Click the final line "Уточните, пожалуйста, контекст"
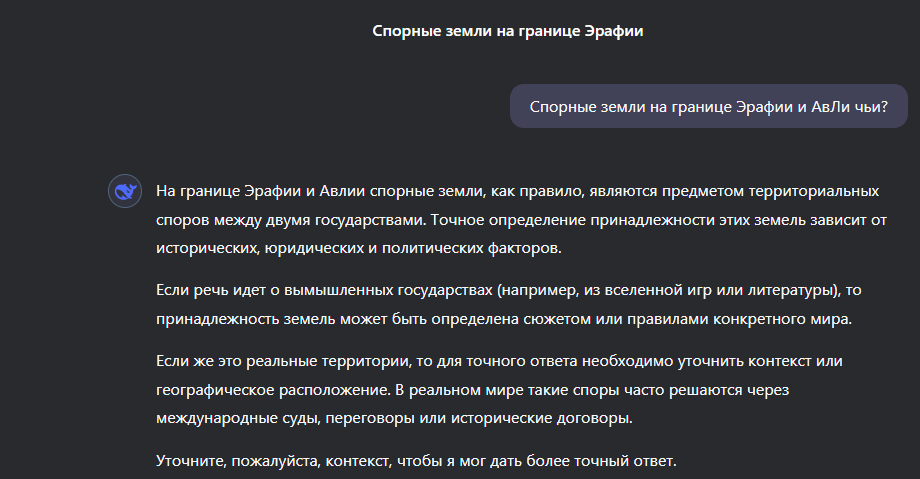 point(416,461)
